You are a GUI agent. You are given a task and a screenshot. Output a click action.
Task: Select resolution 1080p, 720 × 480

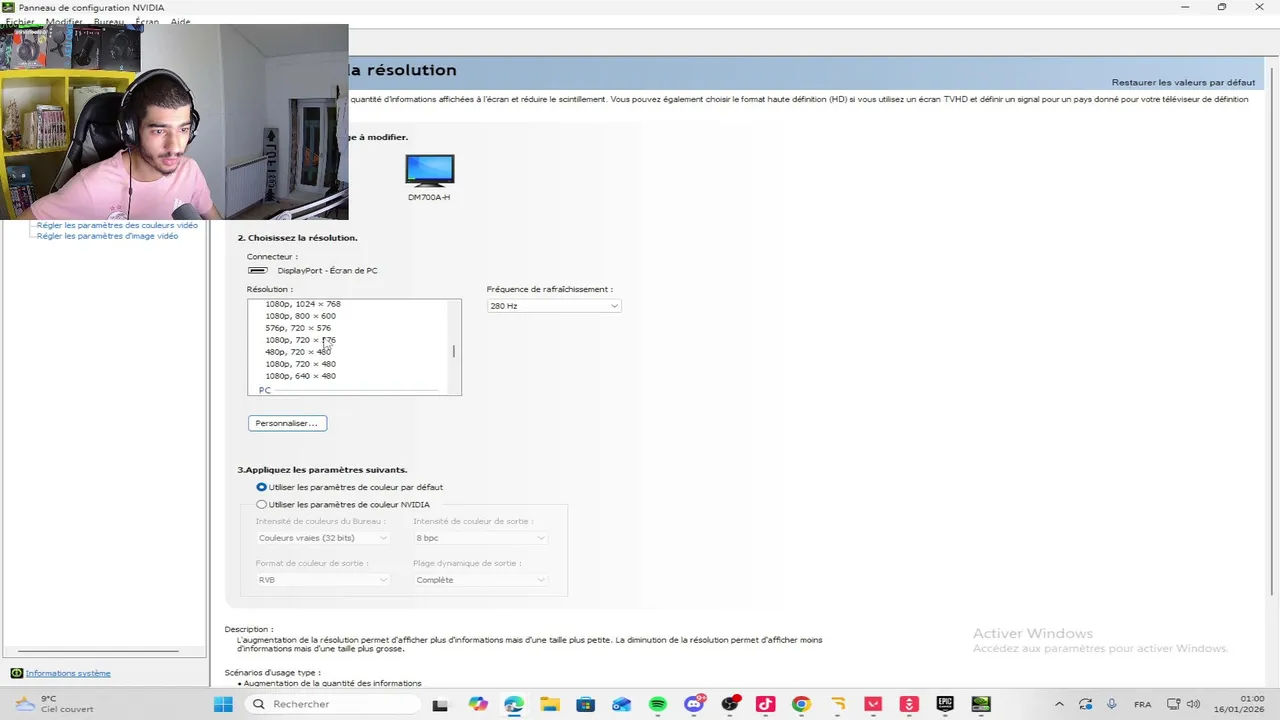click(300, 364)
